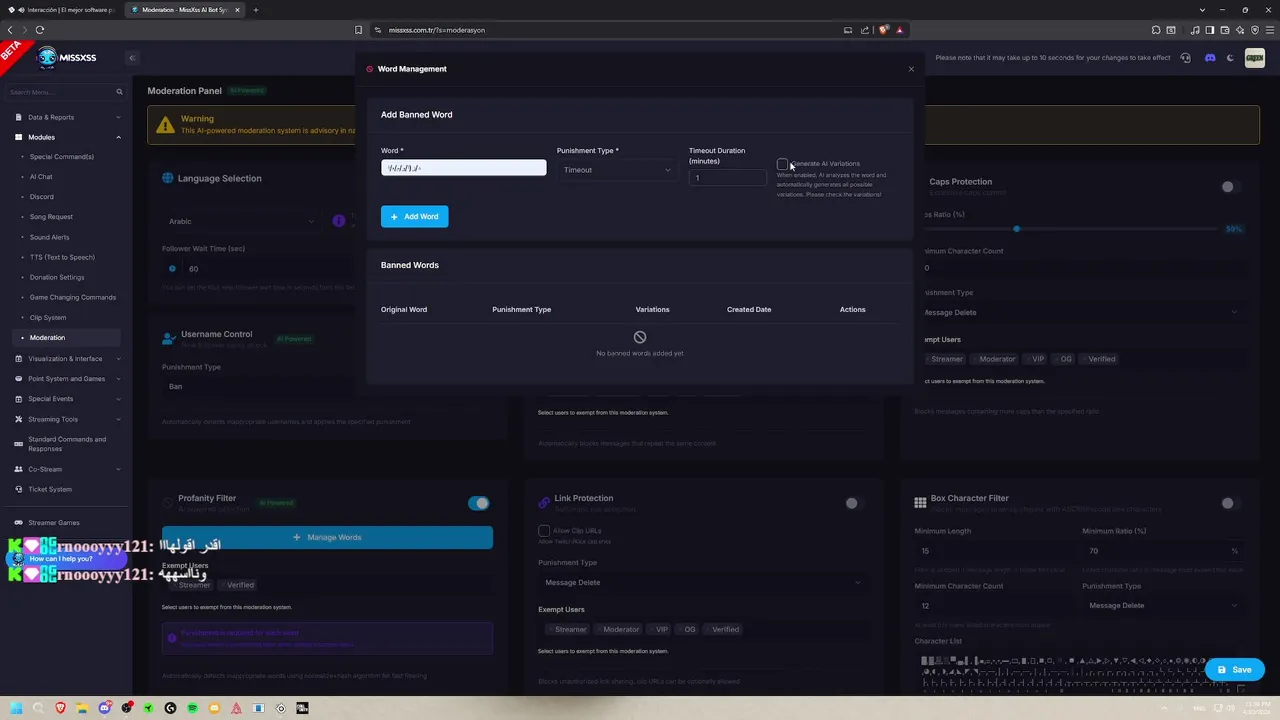The height and width of the screenshot is (720, 1280).
Task: Adjust the Caps Ratio slider handle
Action: point(1016,229)
